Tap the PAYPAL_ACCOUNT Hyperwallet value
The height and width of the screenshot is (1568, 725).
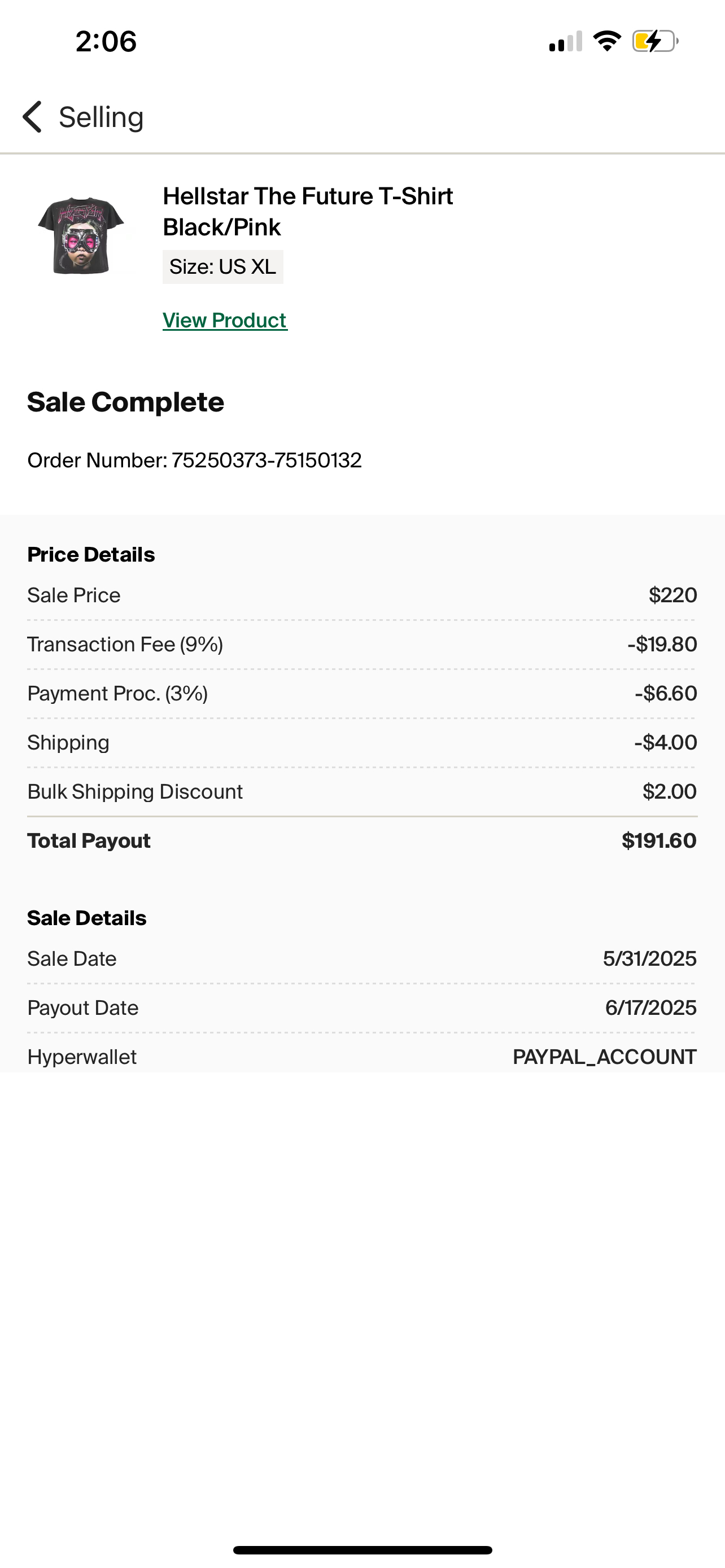[x=605, y=1057]
